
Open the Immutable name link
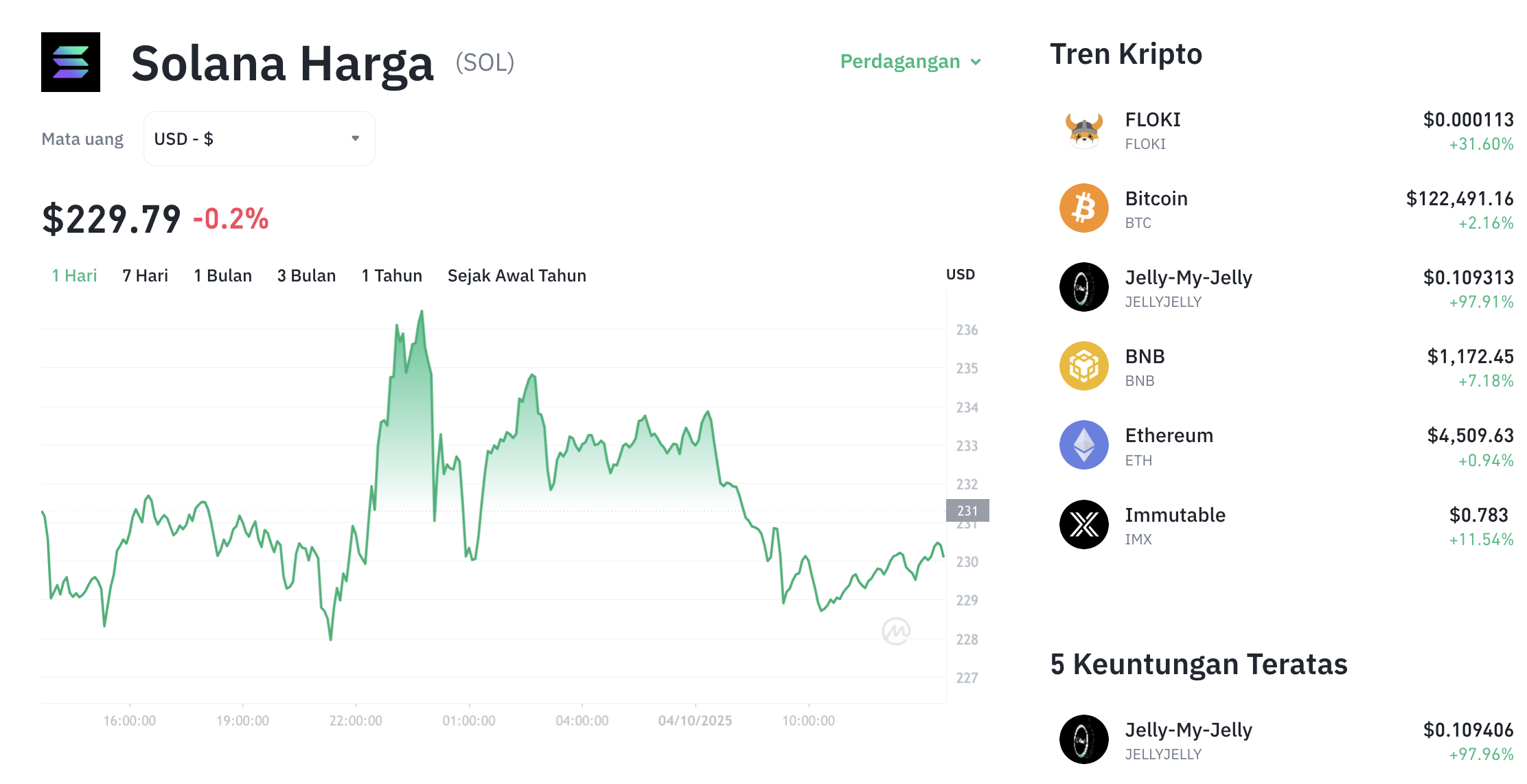coord(1175,515)
